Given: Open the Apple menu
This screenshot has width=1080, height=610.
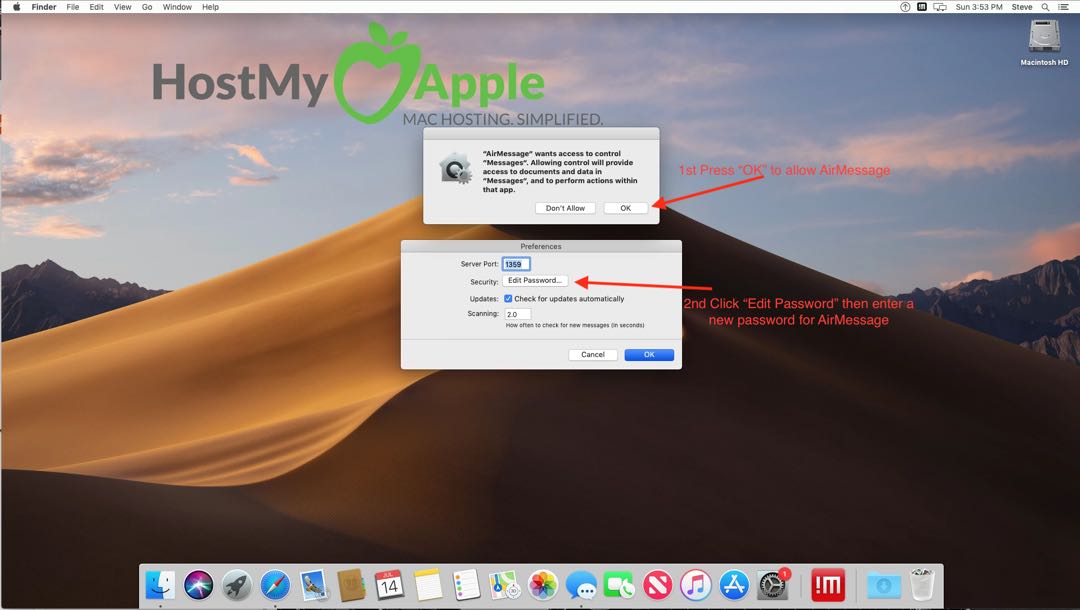Looking at the screenshot, I should click(17, 7).
